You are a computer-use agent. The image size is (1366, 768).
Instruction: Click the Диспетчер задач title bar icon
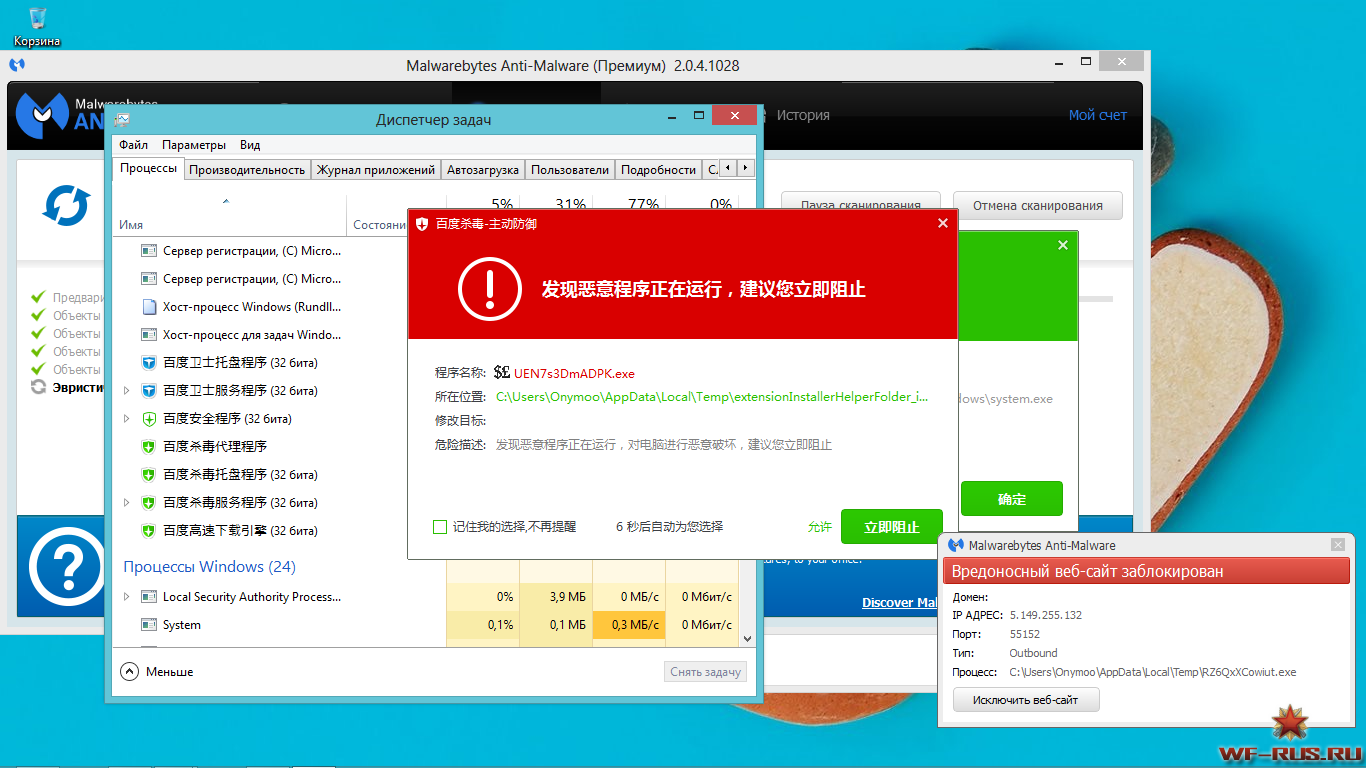(121, 120)
